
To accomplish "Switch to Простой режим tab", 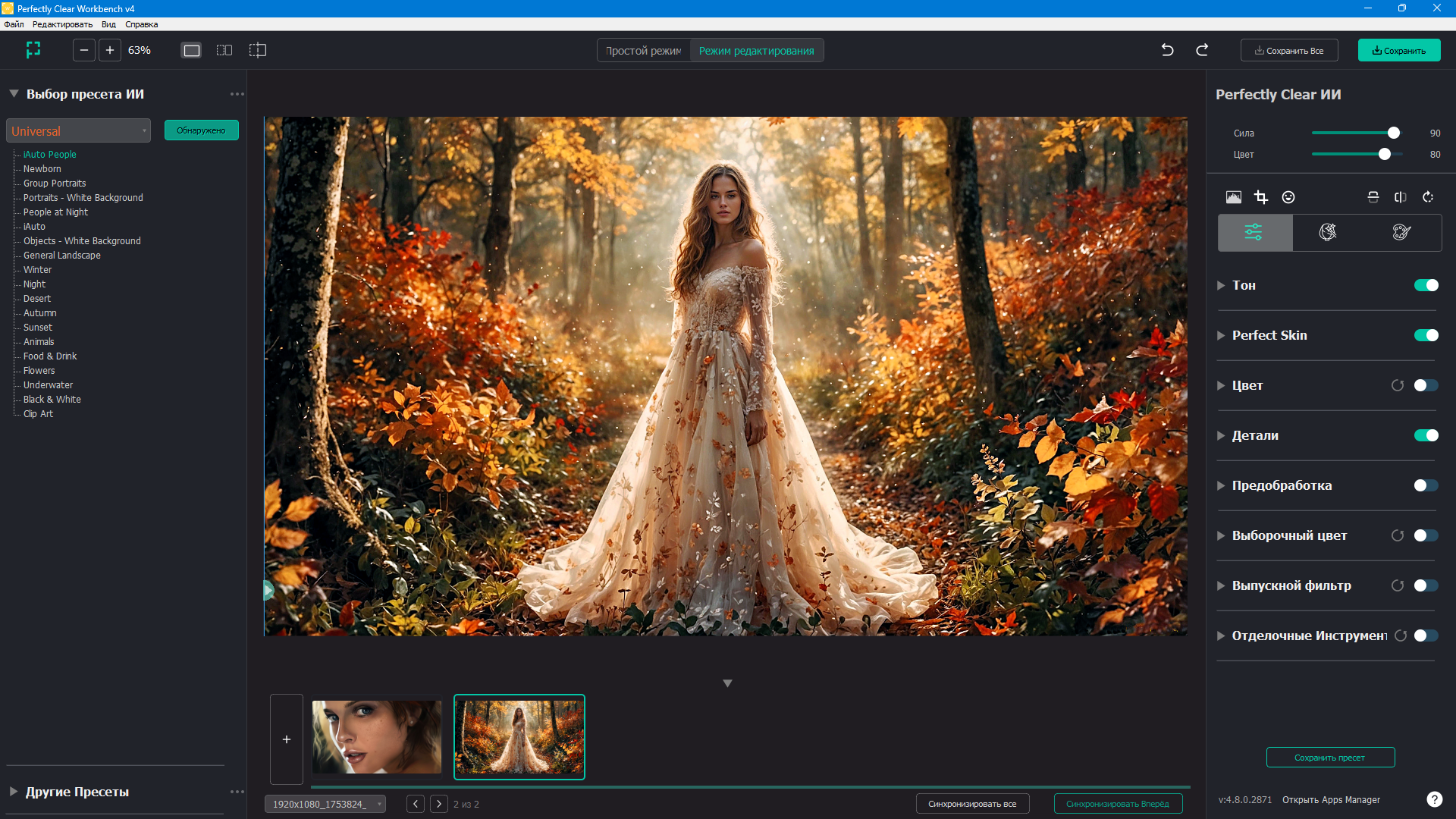I will tap(643, 51).
